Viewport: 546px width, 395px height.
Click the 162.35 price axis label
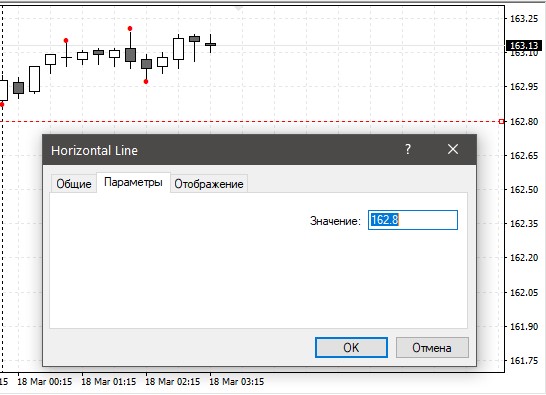(x=524, y=223)
